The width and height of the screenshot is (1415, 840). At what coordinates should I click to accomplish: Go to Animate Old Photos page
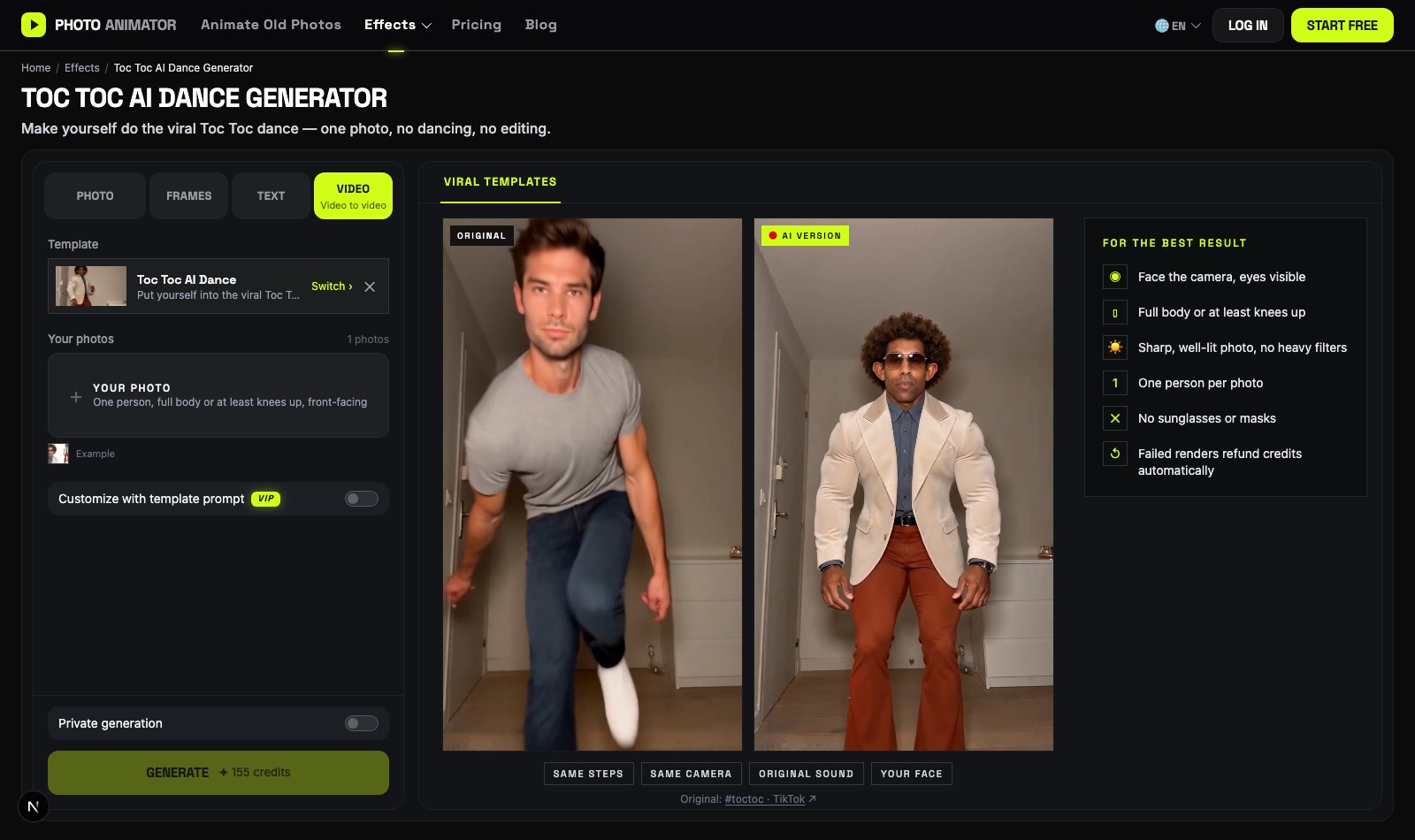pos(271,25)
